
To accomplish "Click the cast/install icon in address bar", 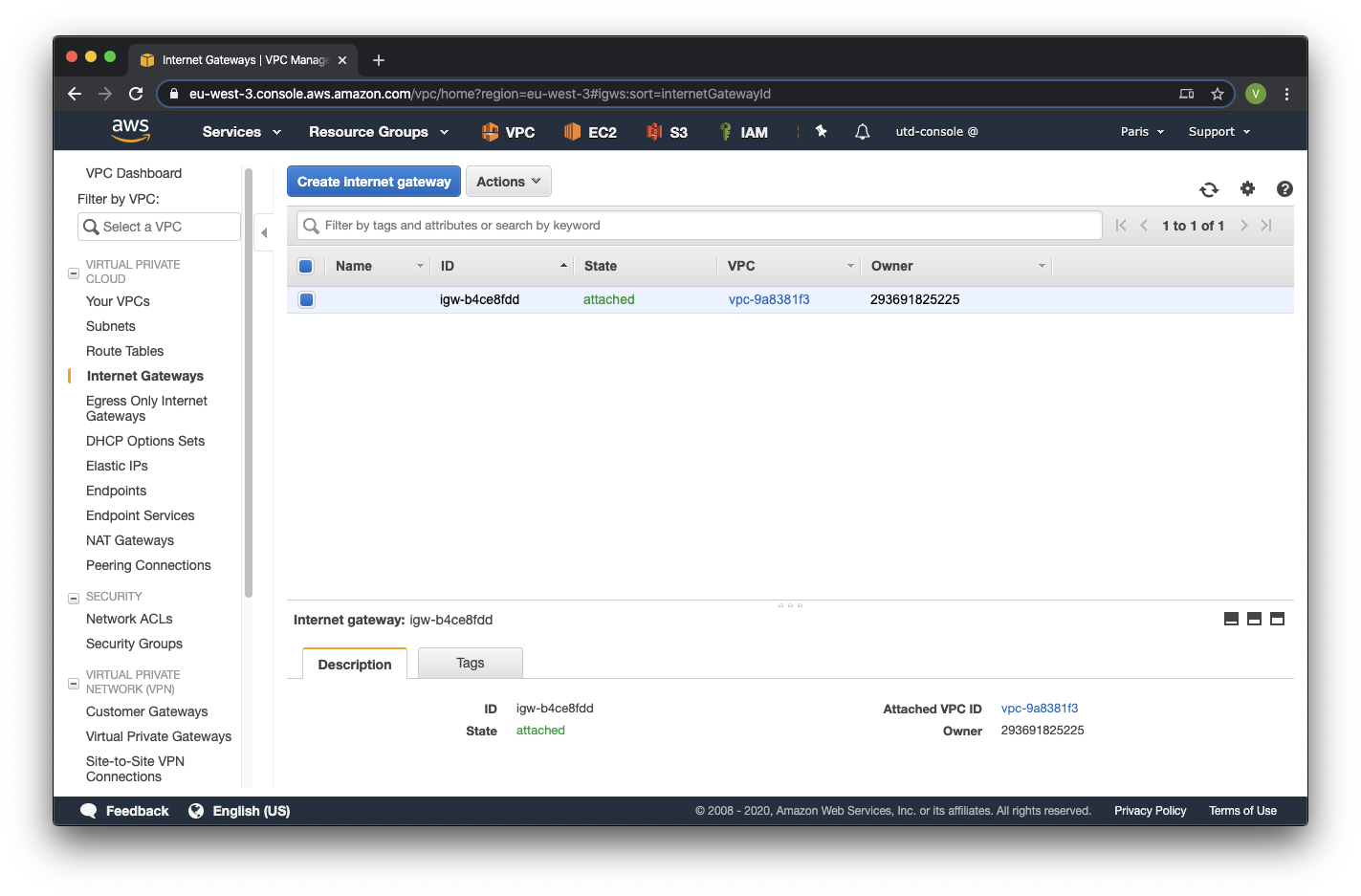I will (1186, 94).
